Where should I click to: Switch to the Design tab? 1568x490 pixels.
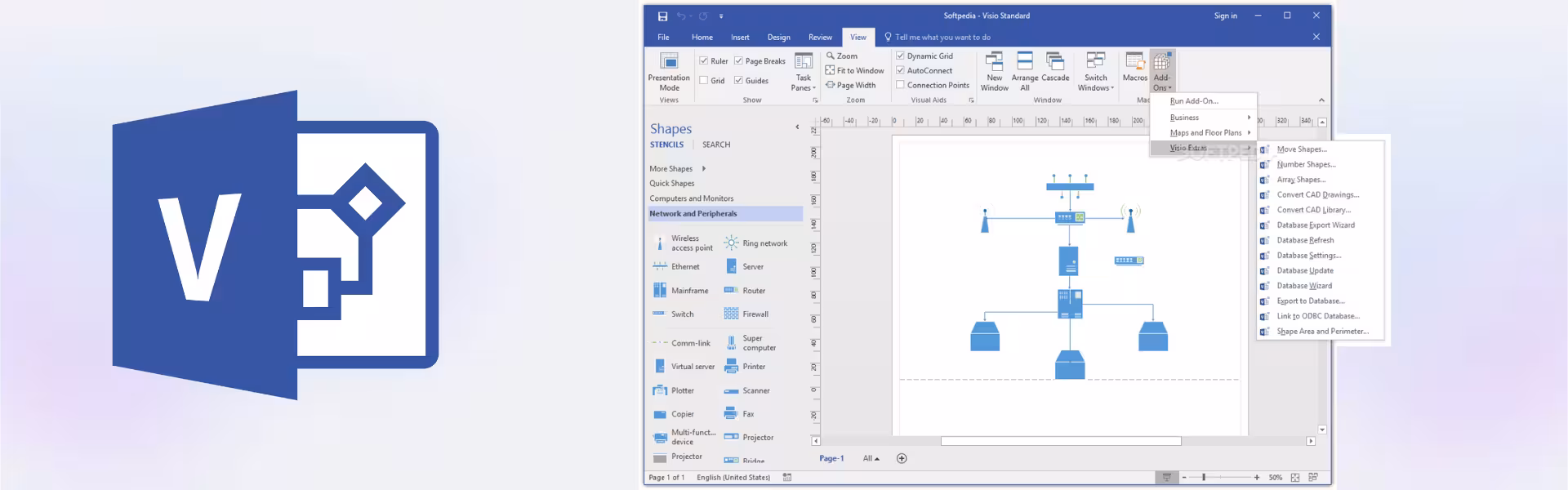(x=778, y=38)
